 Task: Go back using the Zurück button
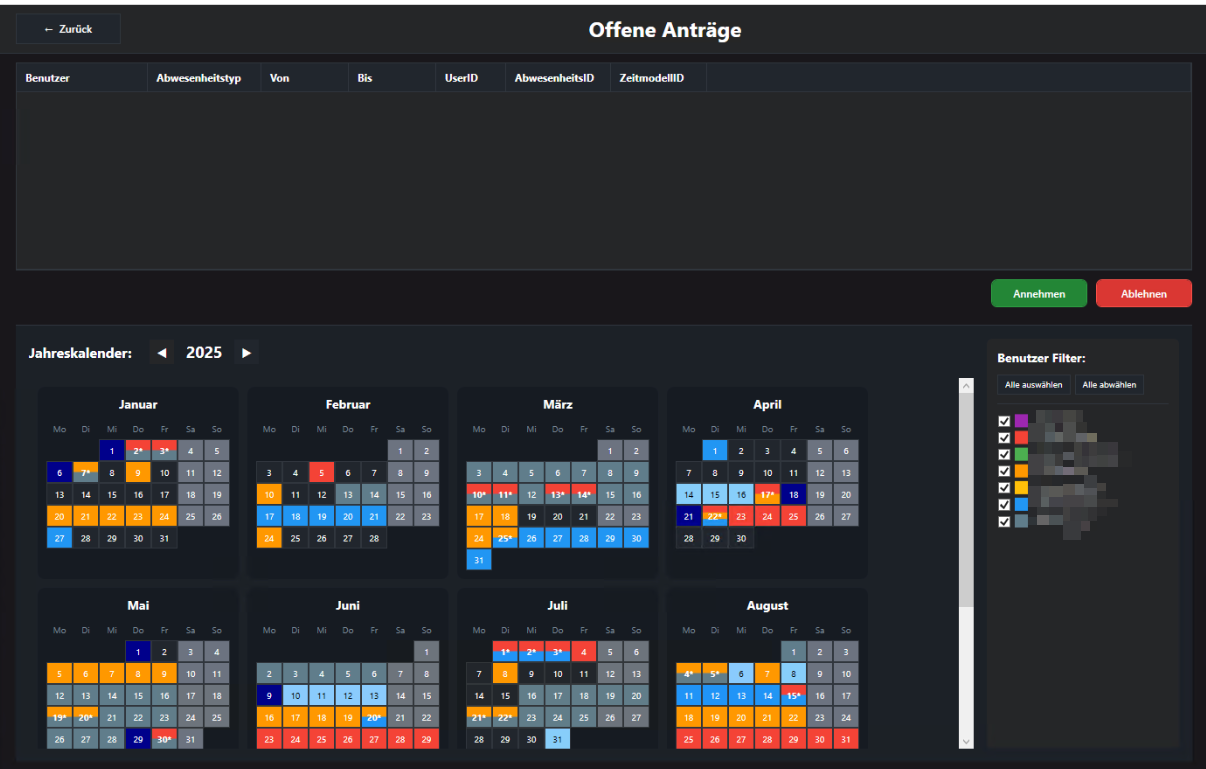click(x=68, y=29)
